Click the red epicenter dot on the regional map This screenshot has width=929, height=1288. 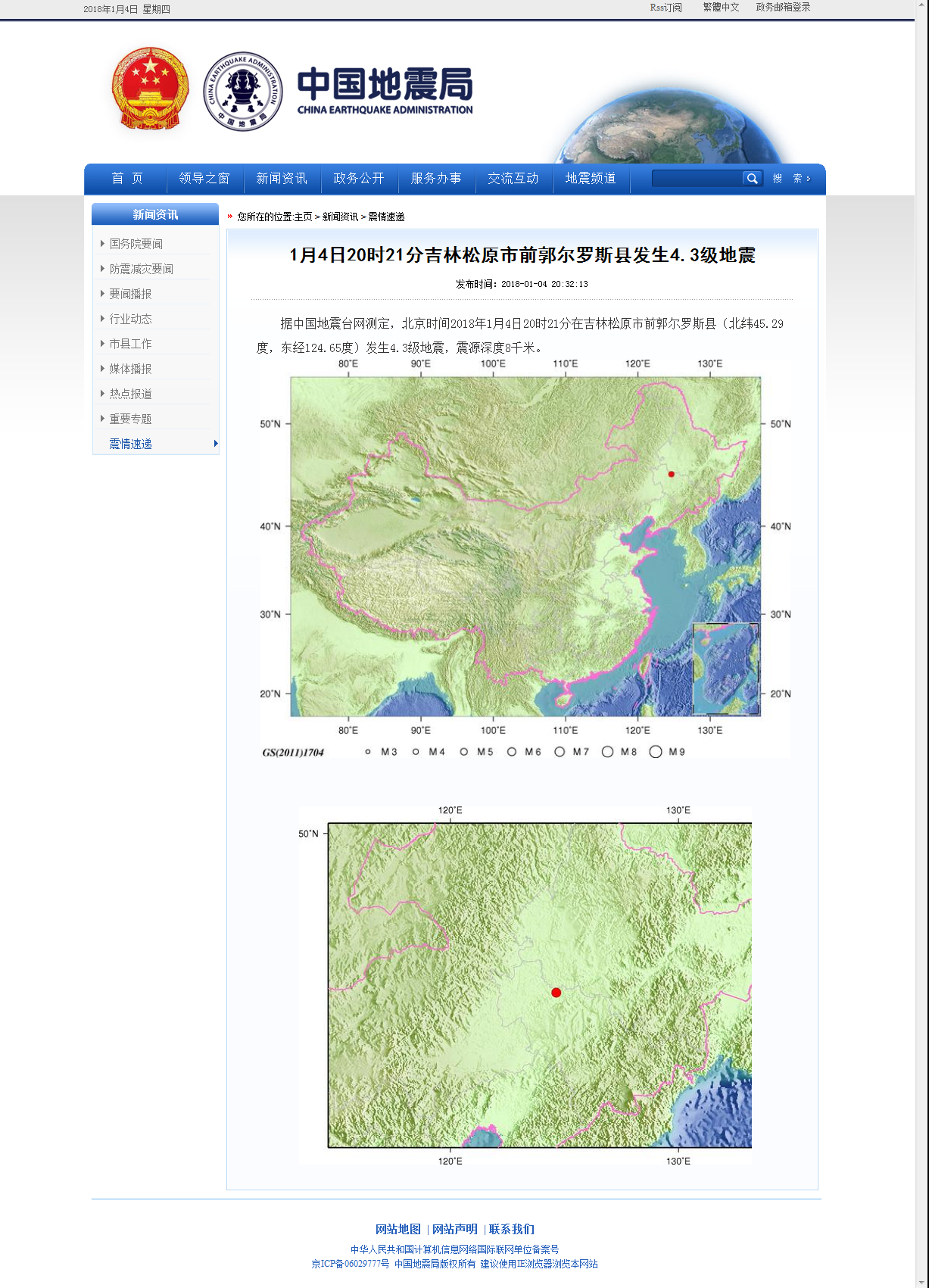point(556,992)
